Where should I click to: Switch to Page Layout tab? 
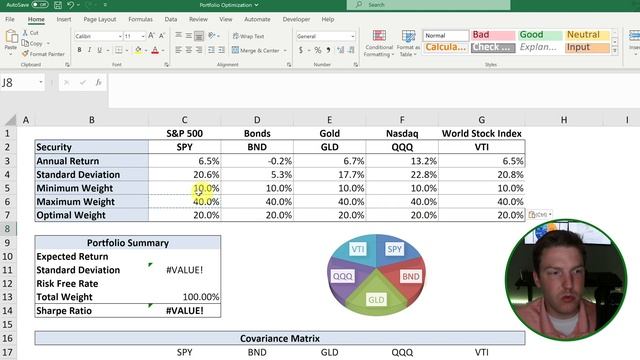pos(100,19)
